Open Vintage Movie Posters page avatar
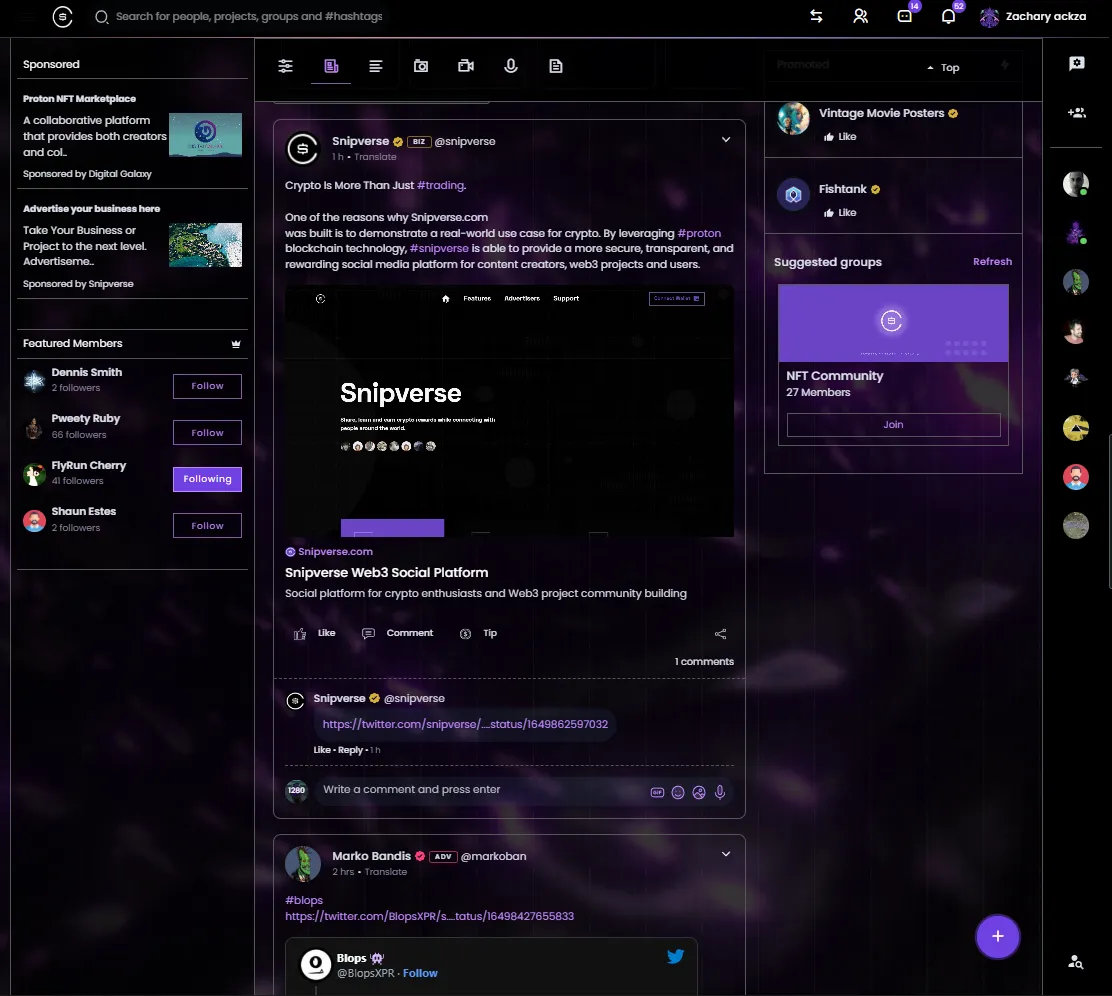This screenshot has width=1112, height=996. (794, 118)
